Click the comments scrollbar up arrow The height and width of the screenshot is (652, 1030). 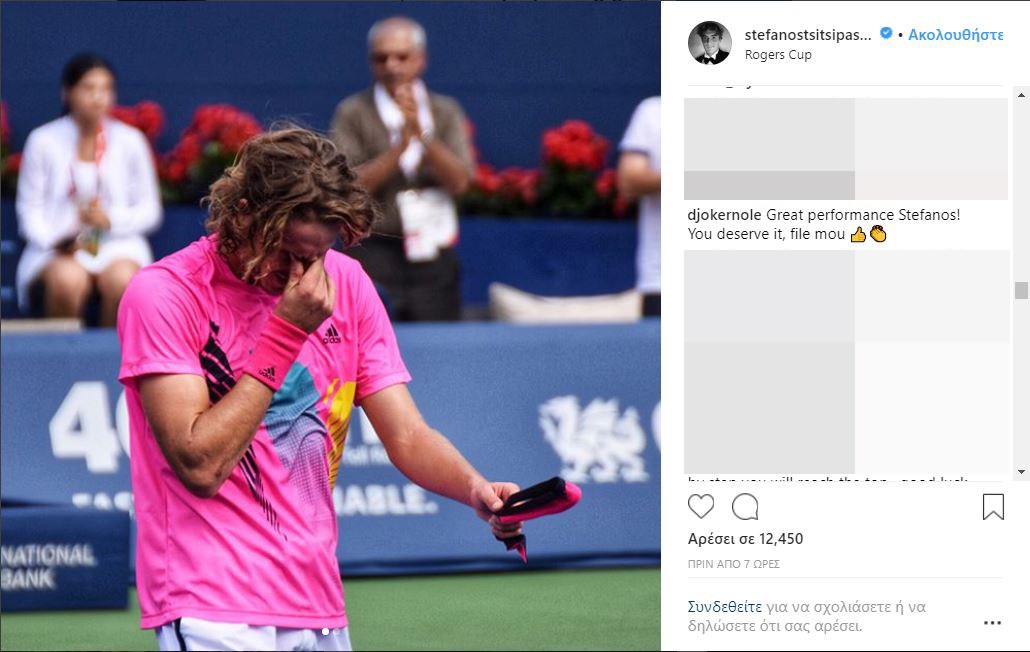pos(1021,95)
